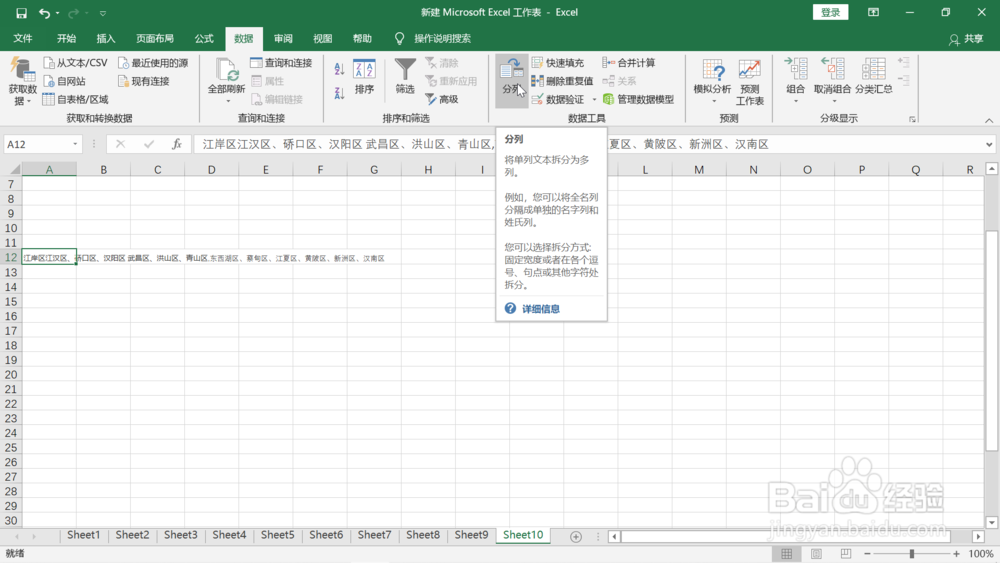This screenshot has height=563, width=1000.
Task: Switch to the Page Layout (页面布局) tab
Action: coord(155,38)
